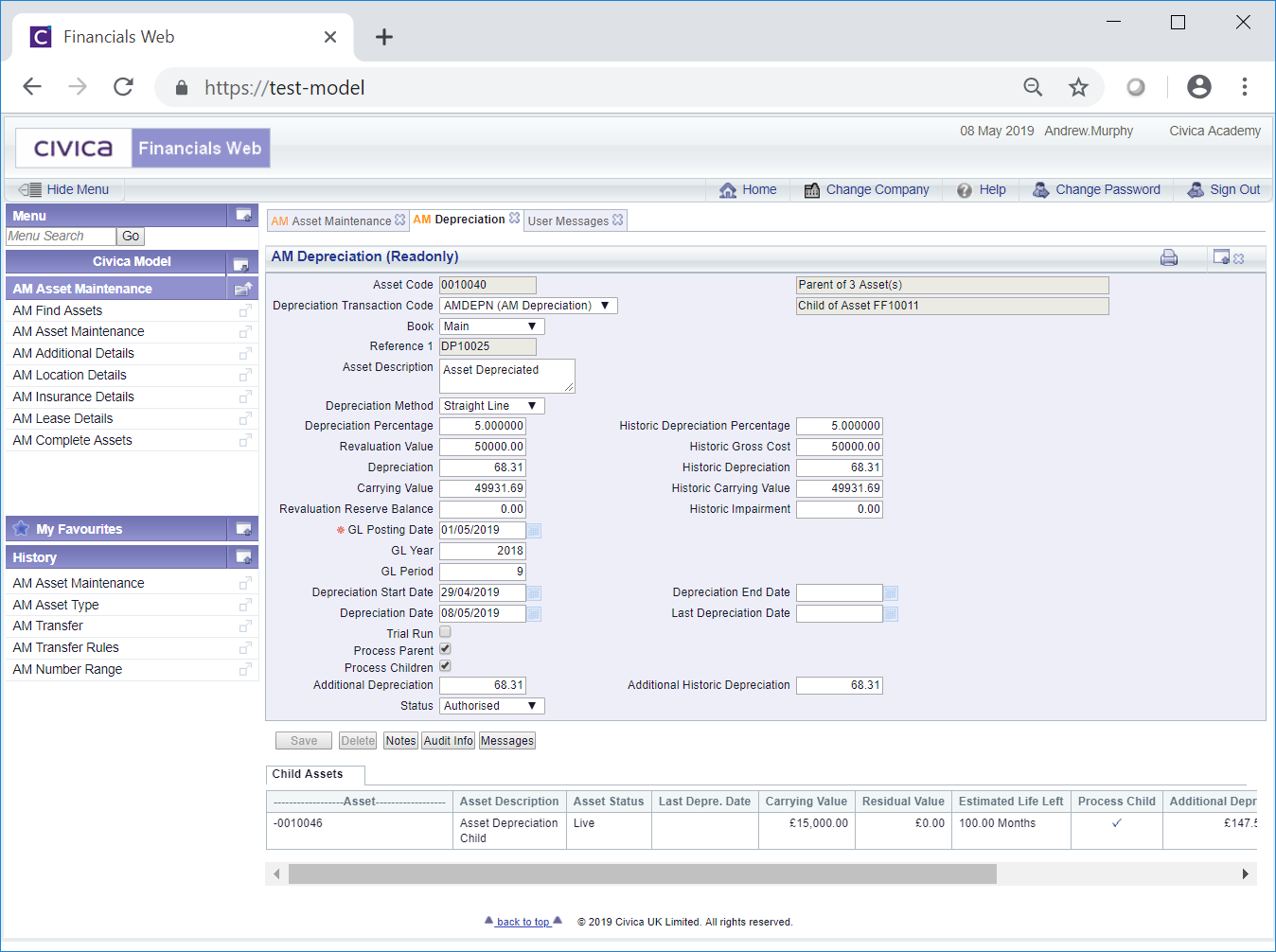This screenshot has height=952, width=1276.
Task: Click Hide Menu toggle
Action: click(64, 189)
